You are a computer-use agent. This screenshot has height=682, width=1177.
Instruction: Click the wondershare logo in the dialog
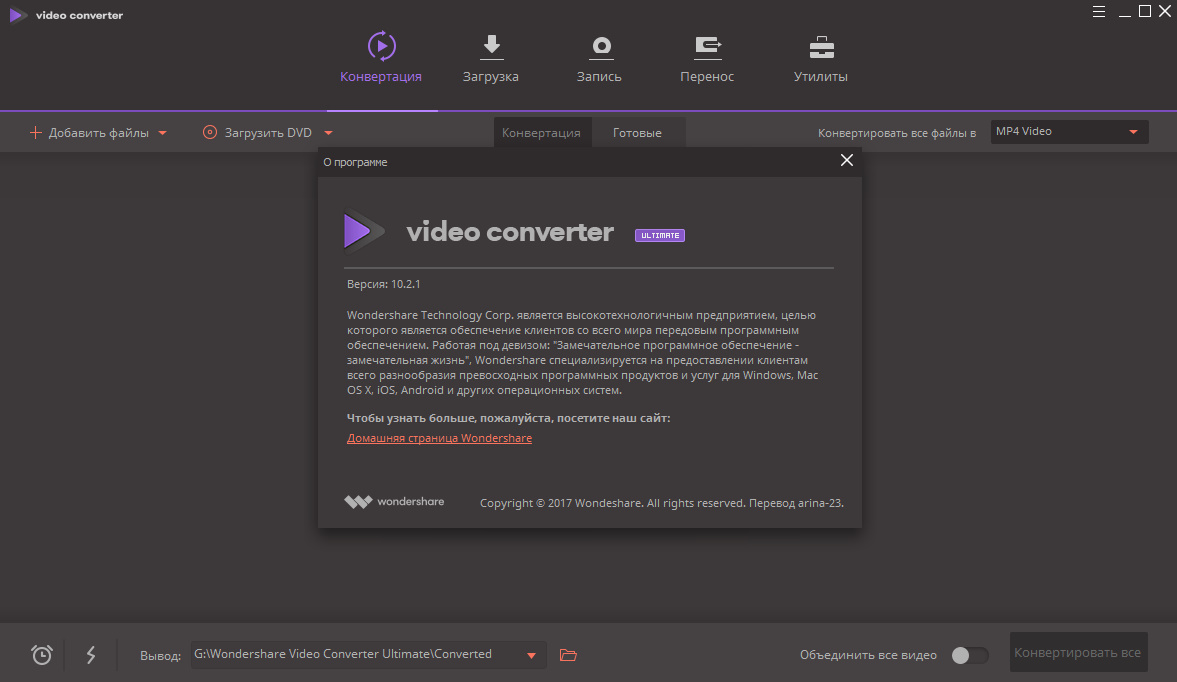click(394, 502)
